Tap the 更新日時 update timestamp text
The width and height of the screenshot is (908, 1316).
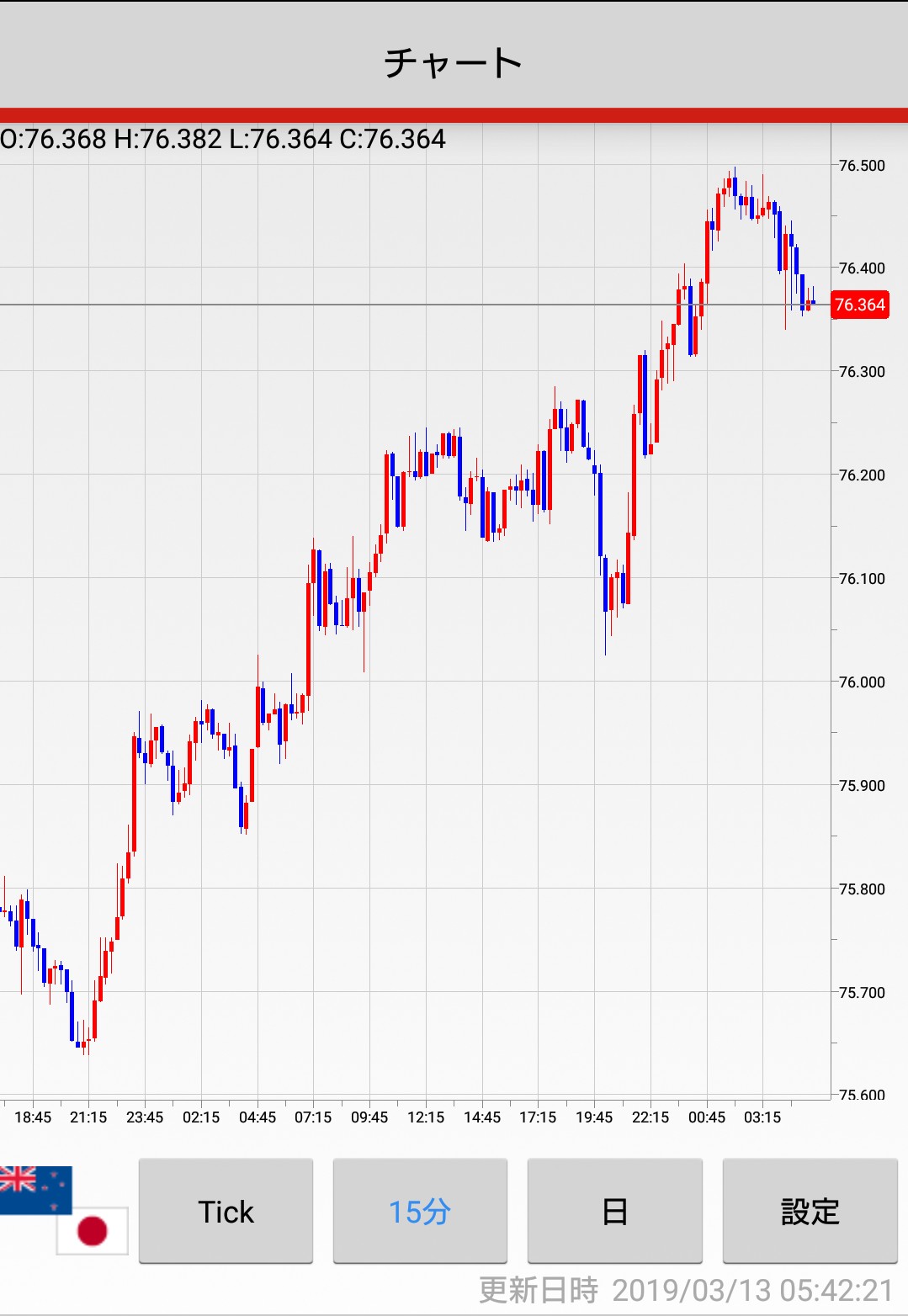pos(686,1290)
